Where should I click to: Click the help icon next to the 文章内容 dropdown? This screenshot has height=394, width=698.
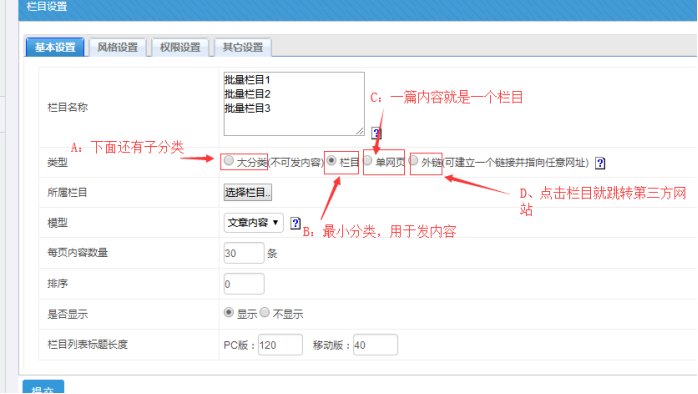coord(295,223)
